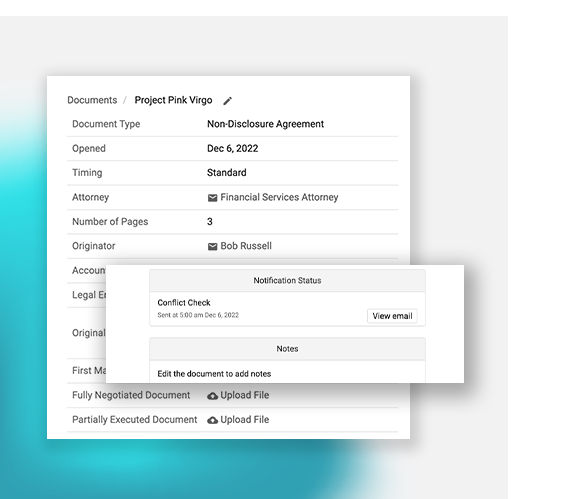Open the Financial Services Attorney contact link
The width and height of the screenshot is (585, 499).
click(x=279, y=197)
